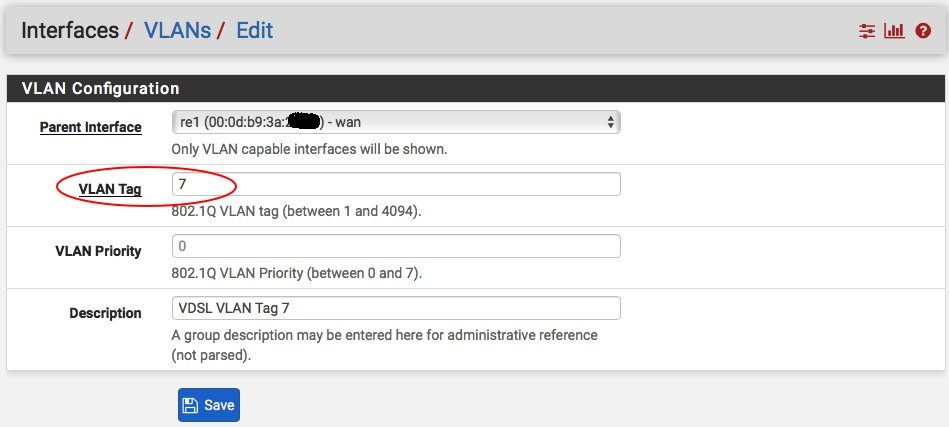Click the Parent Interface label
The height and width of the screenshot is (427, 949).
tap(91, 128)
